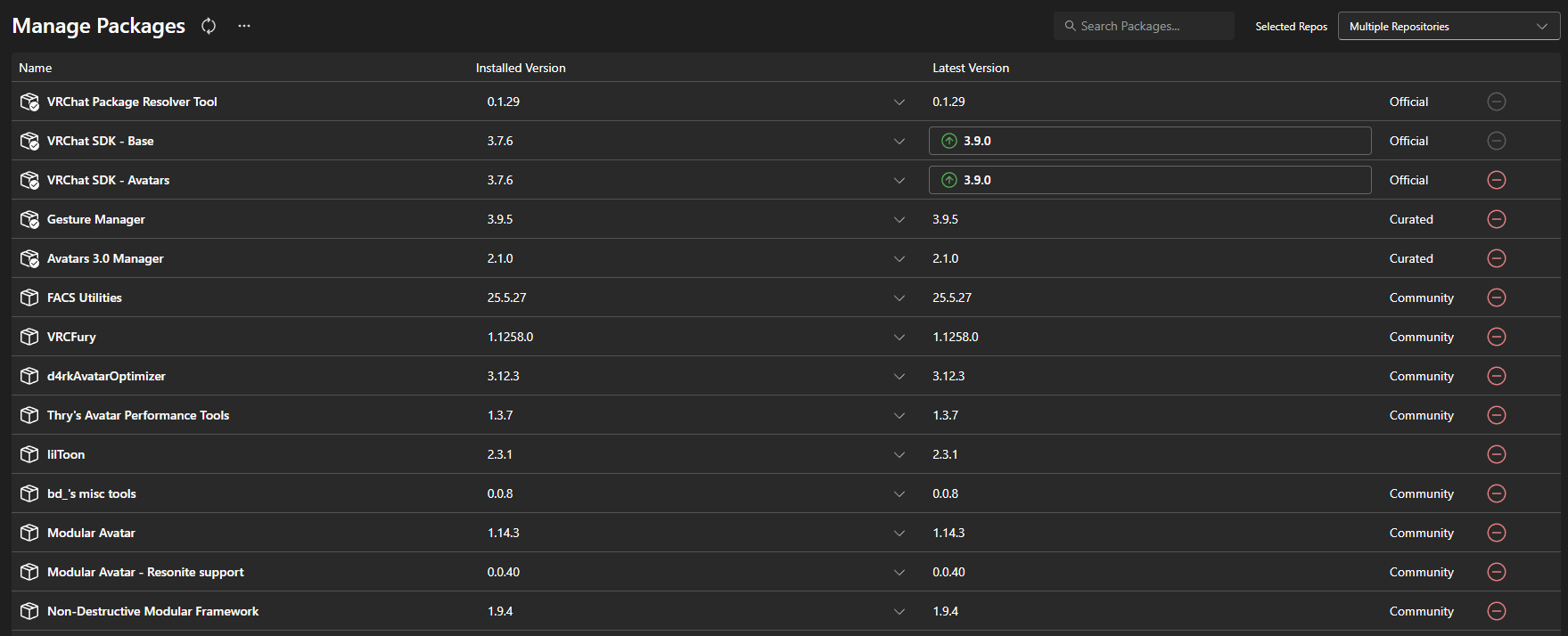Click installed version 1.1258.0 of VRCFury

(510, 337)
